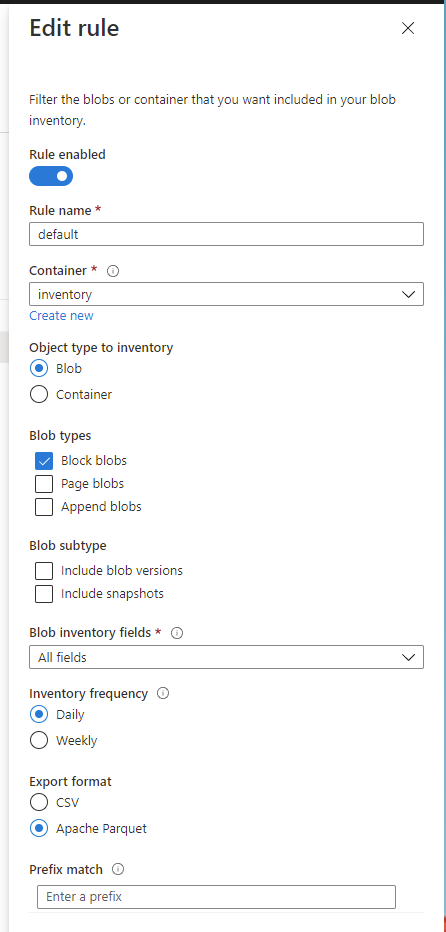Check Include blob versions
The image size is (446, 932).
click(44, 571)
